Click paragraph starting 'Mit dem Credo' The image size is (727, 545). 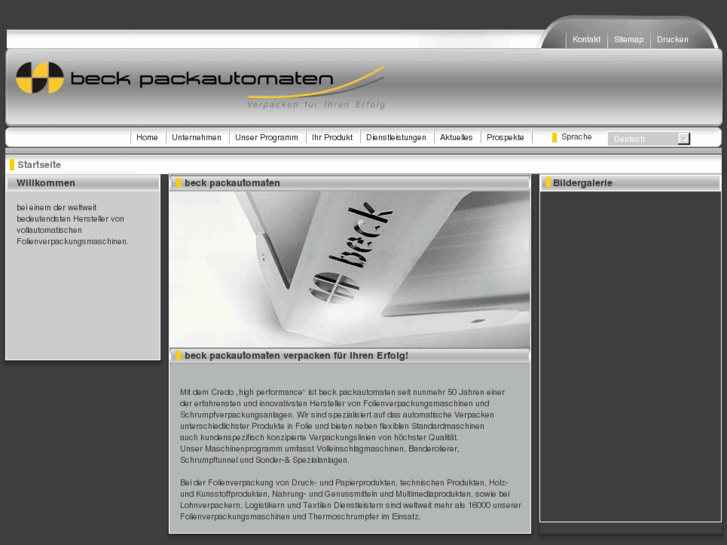[342, 426]
